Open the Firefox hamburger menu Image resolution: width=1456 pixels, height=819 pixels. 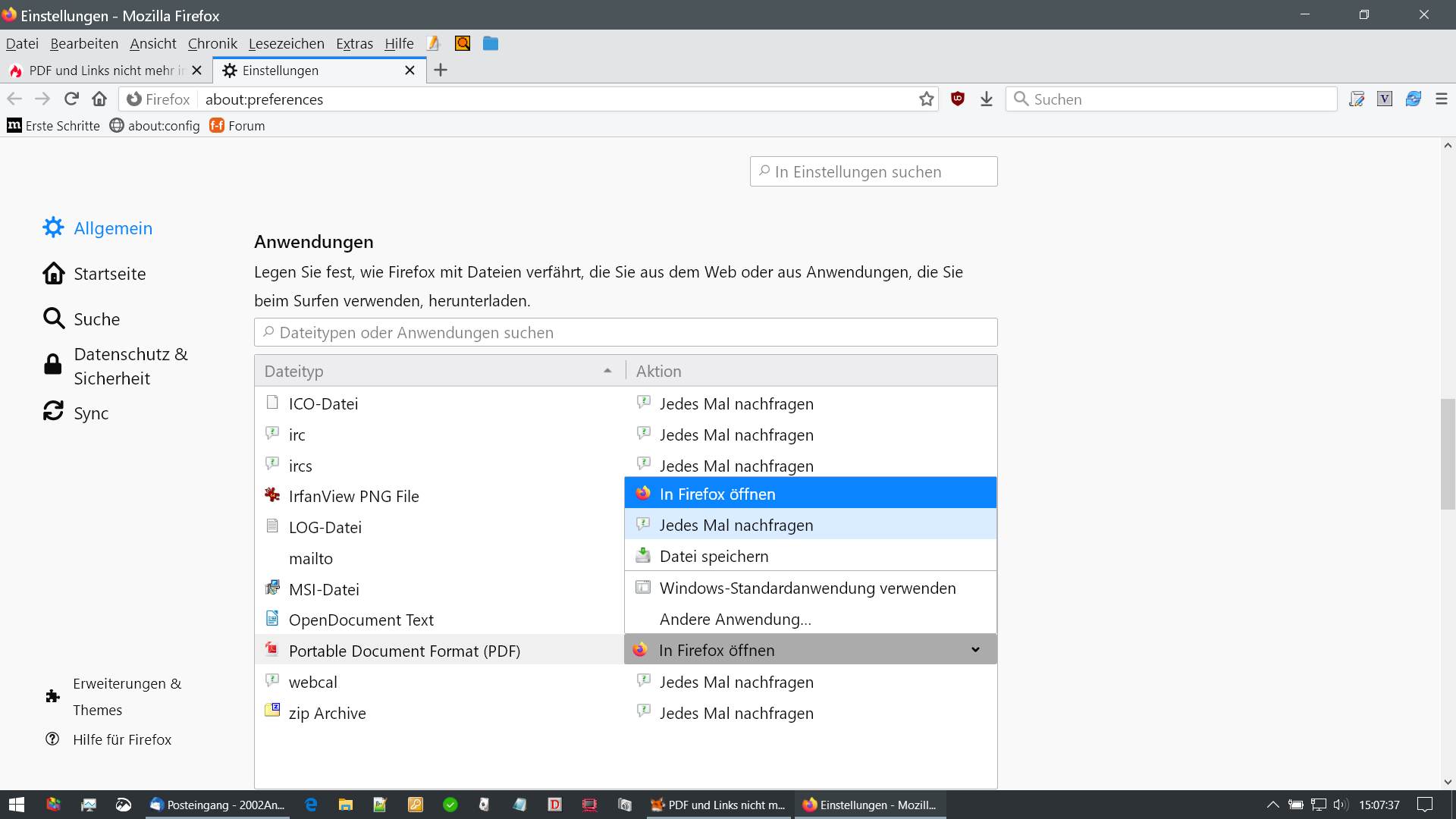click(1441, 99)
